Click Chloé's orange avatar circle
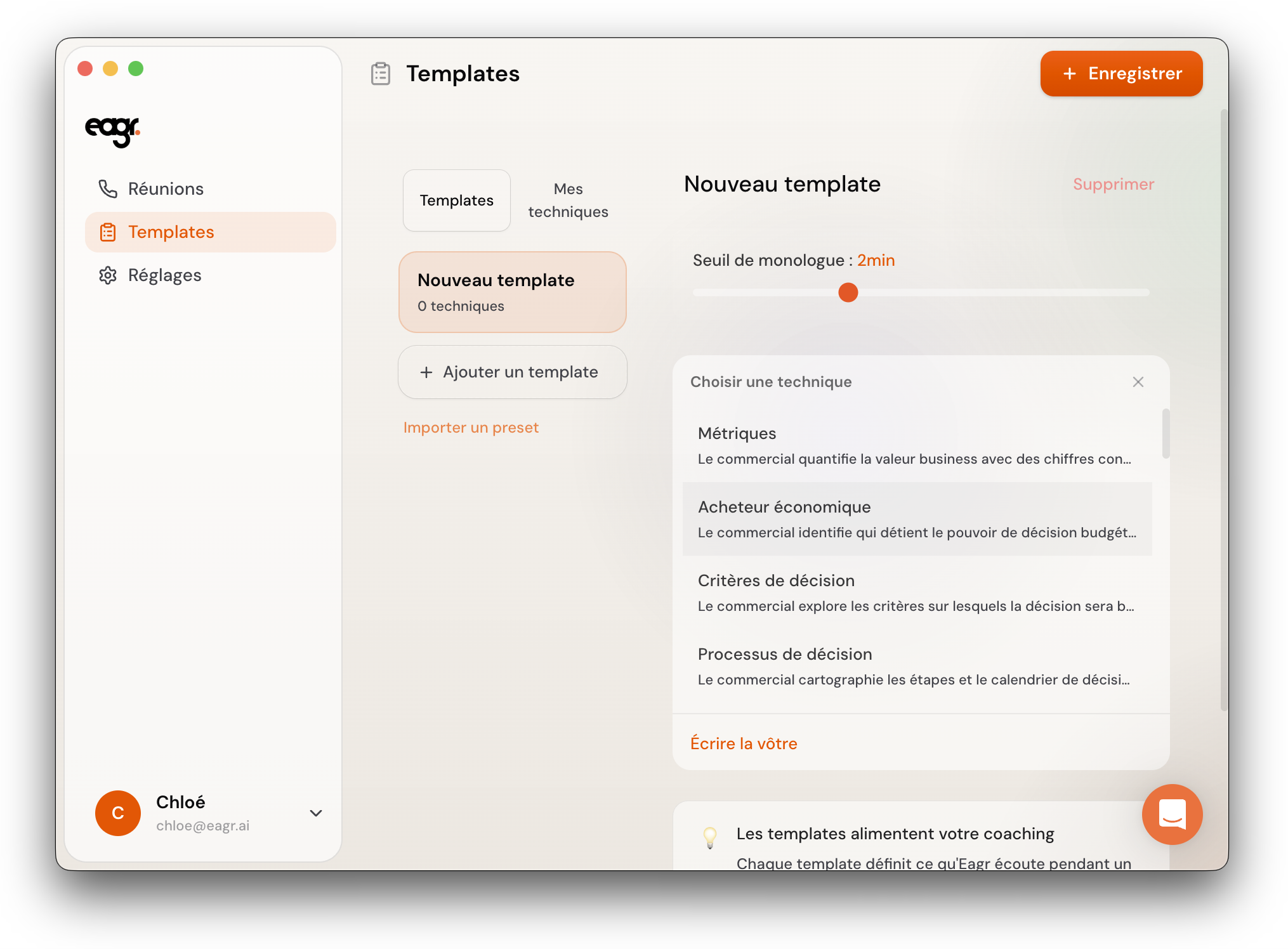This screenshot has height=949, width=1288. pos(118,813)
